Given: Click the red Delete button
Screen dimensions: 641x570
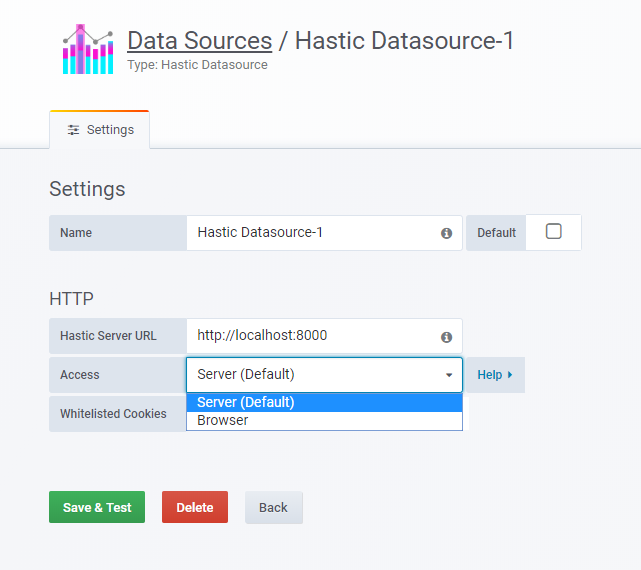Looking at the screenshot, I should tap(195, 507).
